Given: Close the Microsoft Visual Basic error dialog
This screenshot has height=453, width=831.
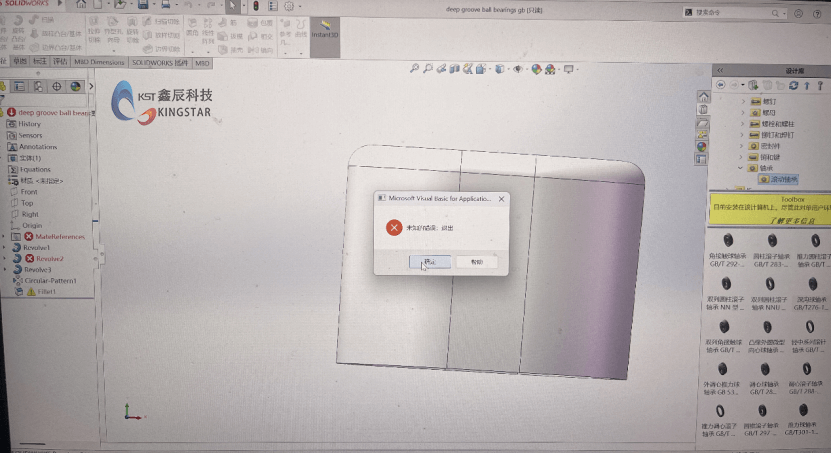Looking at the screenshot, I should 501,199.
